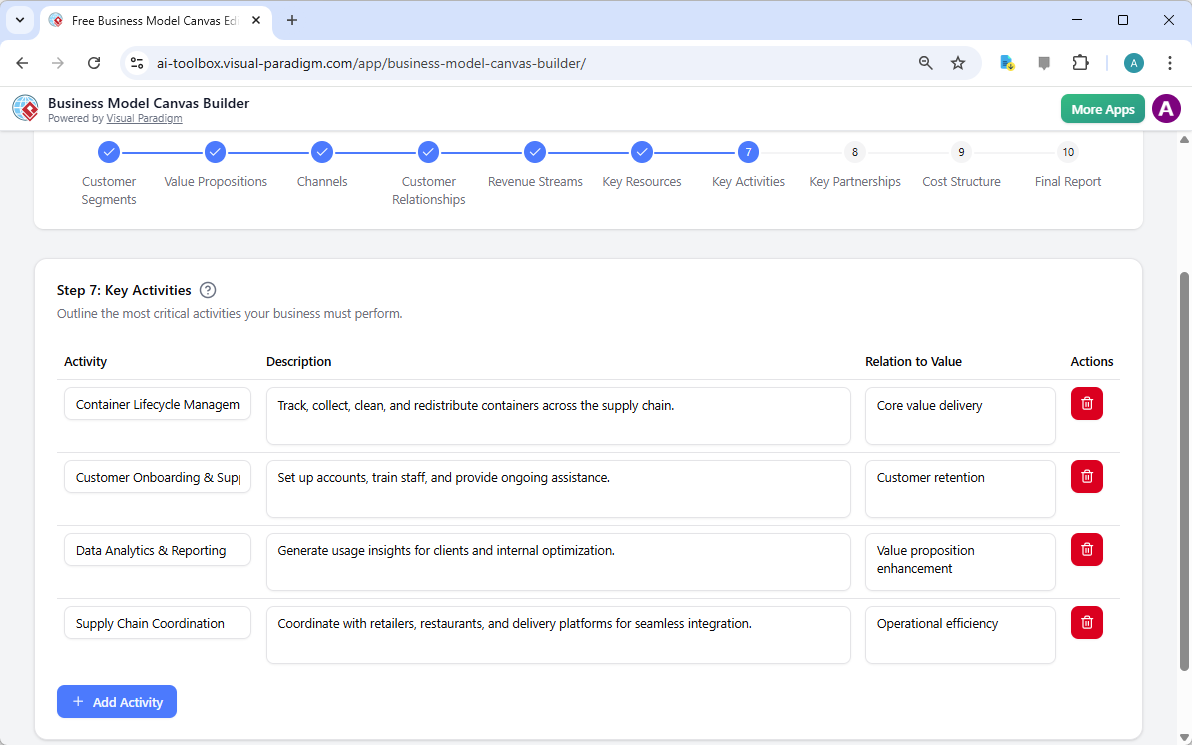Click the Business Model Canvas Builder logo
Screen dimensions: 1192x745
(25, 108)
